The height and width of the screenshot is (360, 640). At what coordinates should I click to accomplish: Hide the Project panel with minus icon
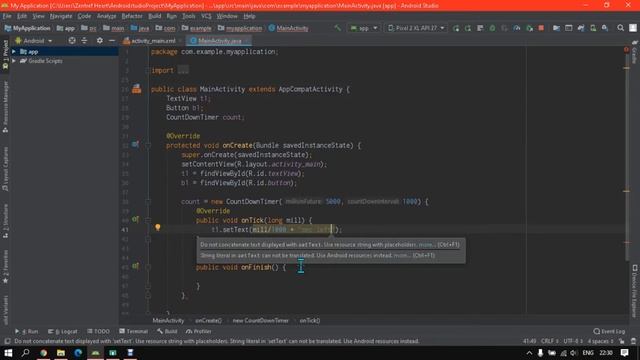112,41
